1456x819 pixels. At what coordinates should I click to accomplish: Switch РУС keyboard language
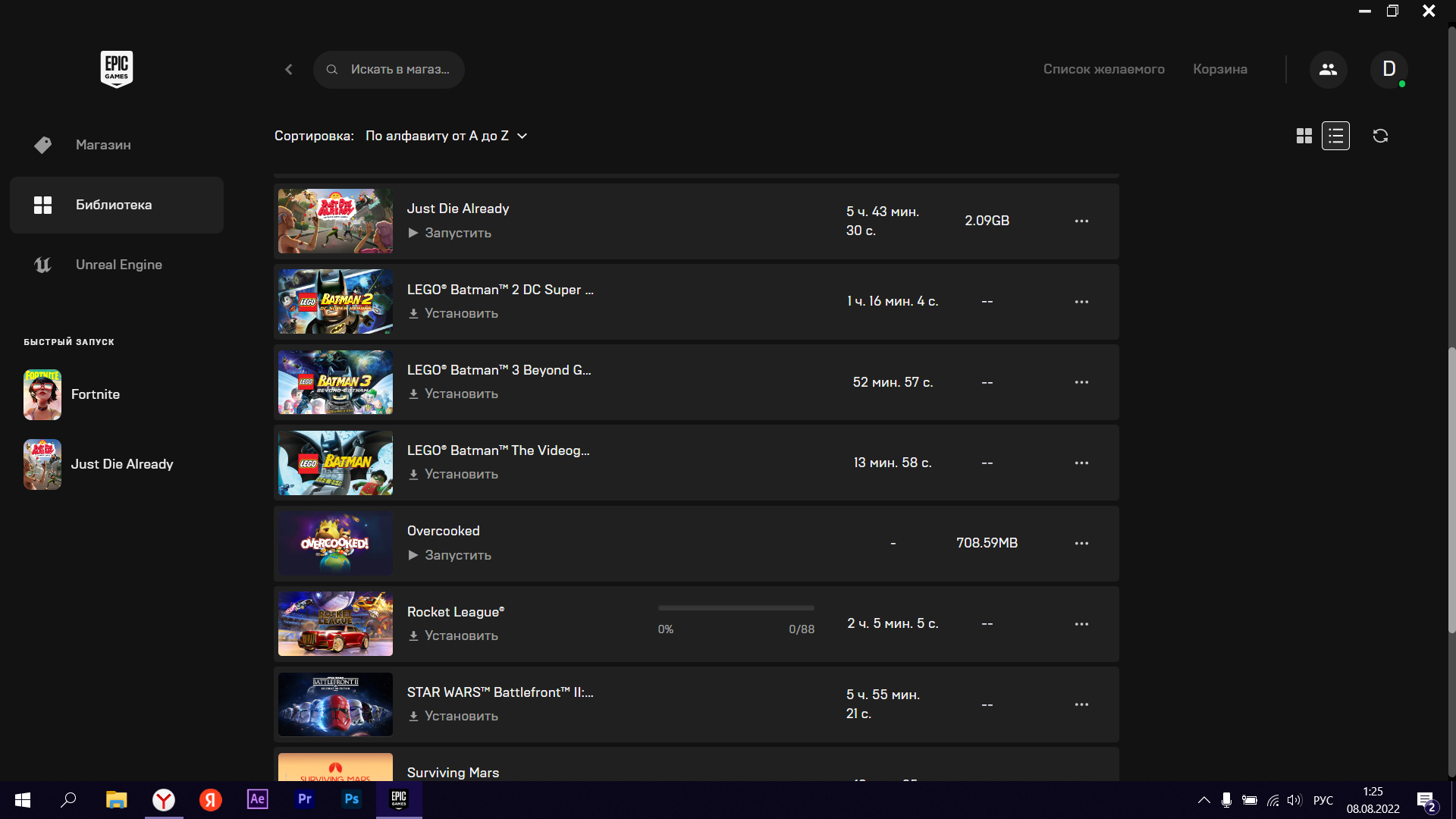click(x=1323, y=800)
